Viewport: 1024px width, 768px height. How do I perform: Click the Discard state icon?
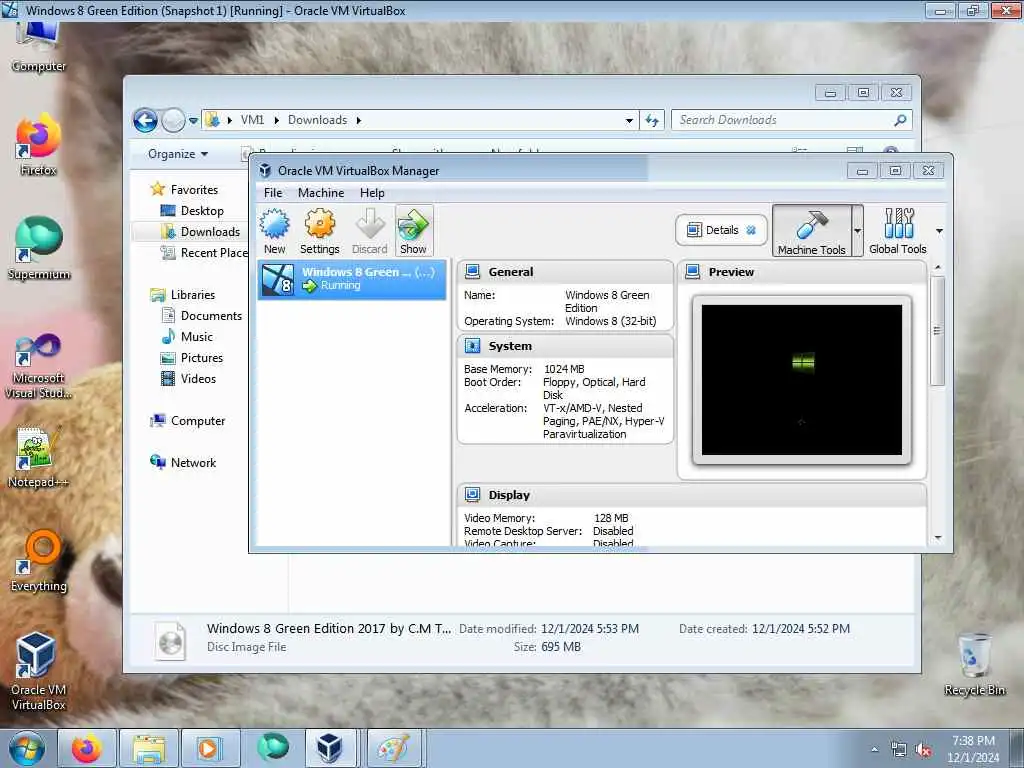[x=370, y=231]
